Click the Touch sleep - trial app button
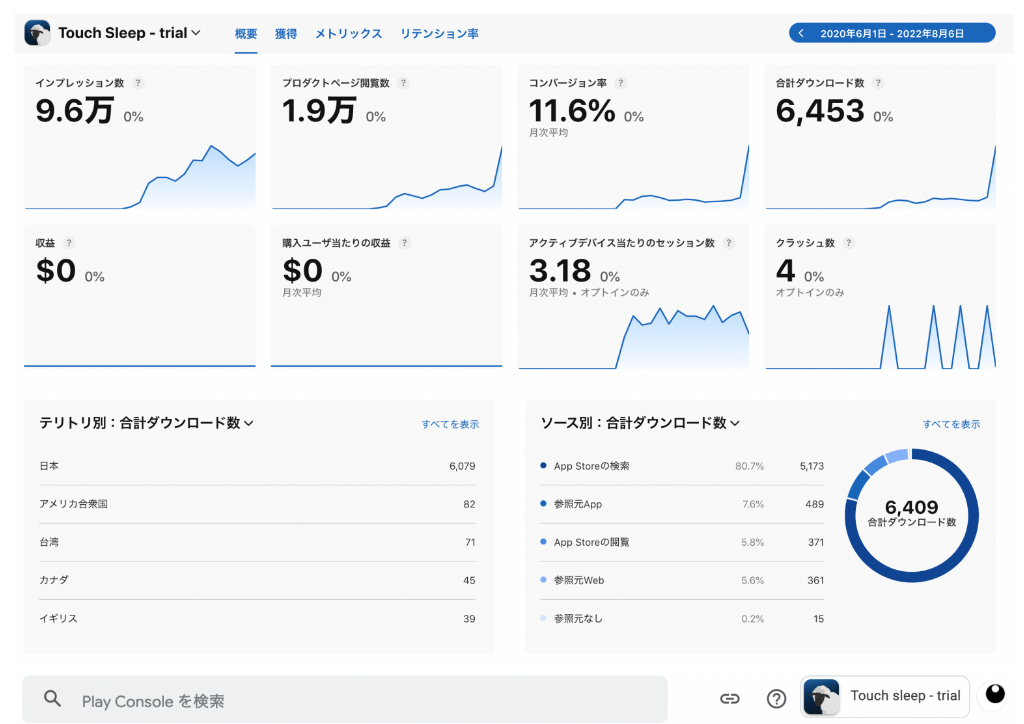 [x=885, y=697]
